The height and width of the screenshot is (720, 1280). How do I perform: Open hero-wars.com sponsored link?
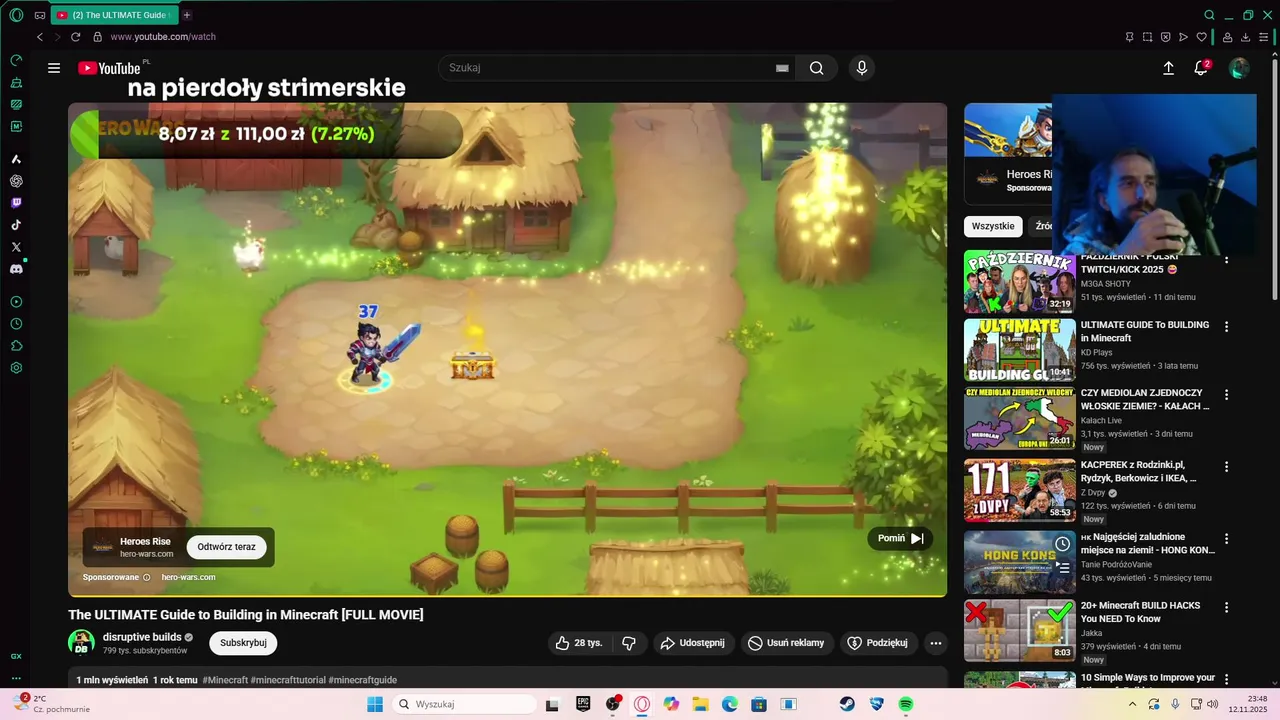188,577
